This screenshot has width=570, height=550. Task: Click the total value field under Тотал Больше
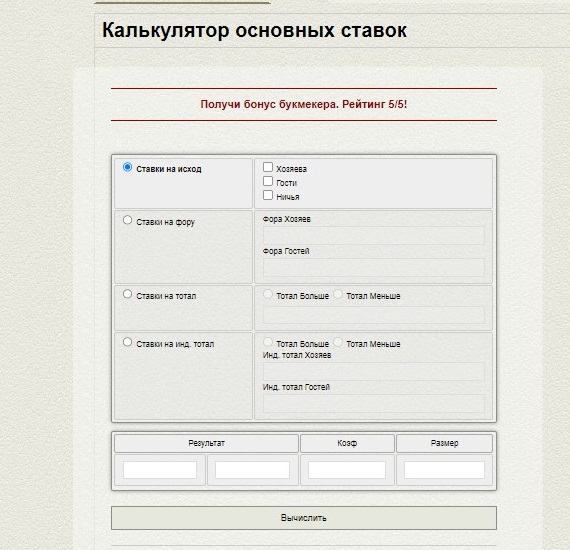[x=374, y=315]
